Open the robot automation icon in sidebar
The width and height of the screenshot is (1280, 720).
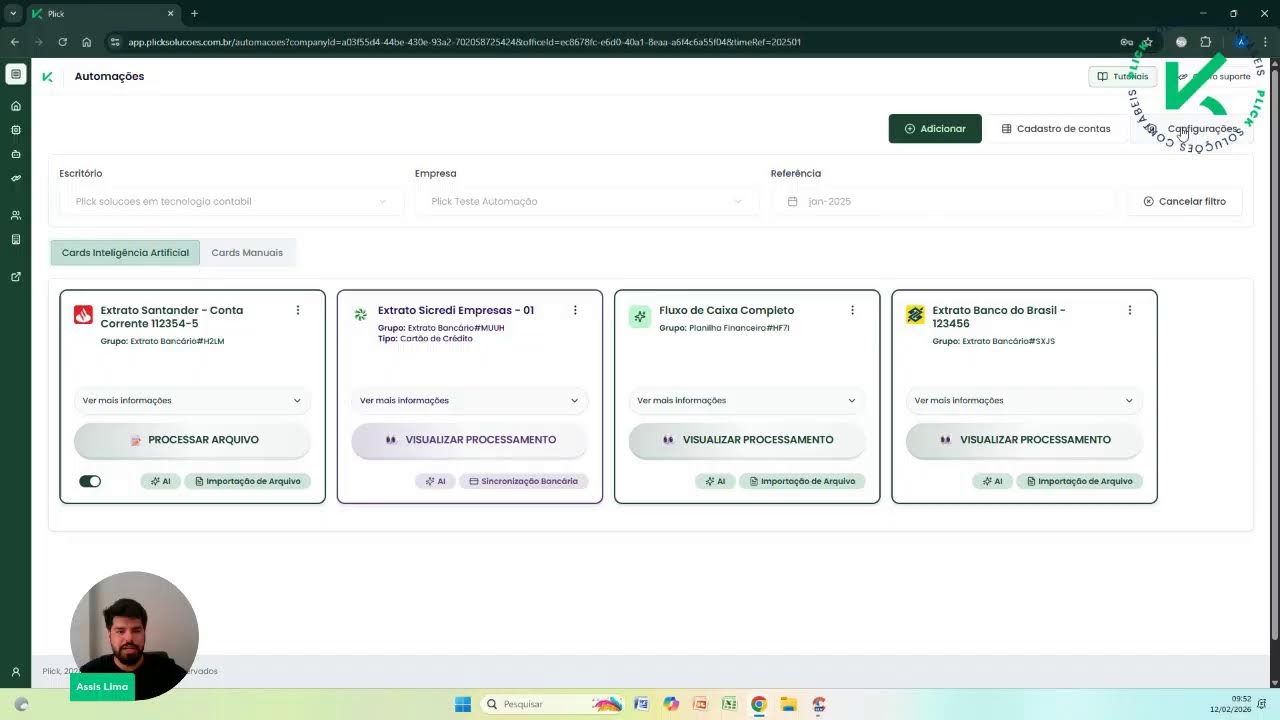(15, 154)
